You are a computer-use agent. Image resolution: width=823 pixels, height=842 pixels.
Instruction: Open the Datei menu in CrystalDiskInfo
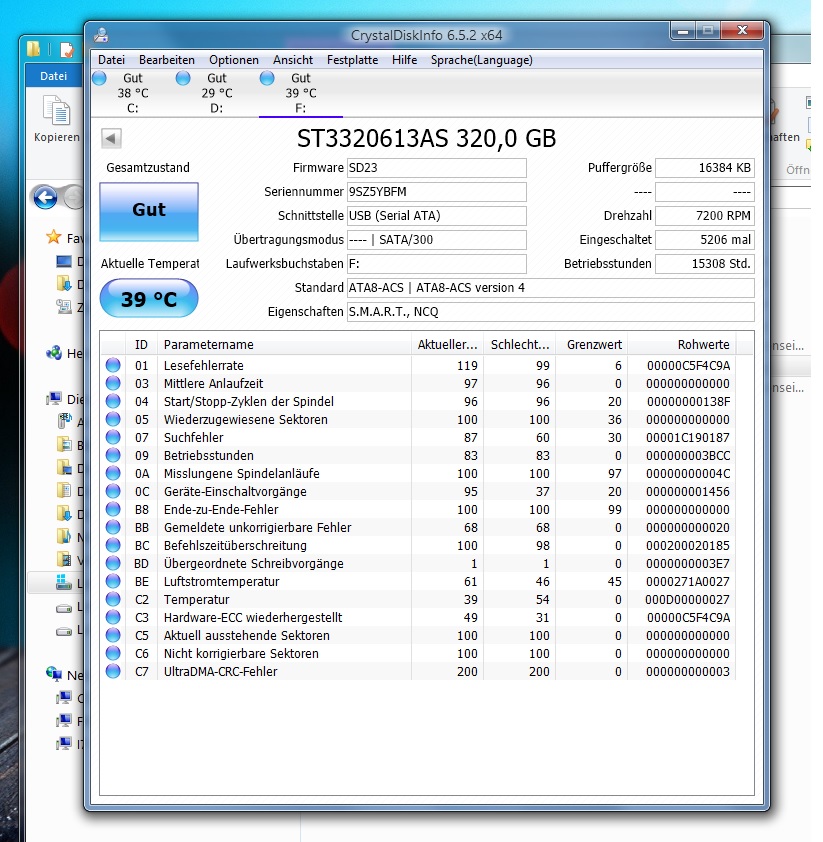[x=111, y=60]
